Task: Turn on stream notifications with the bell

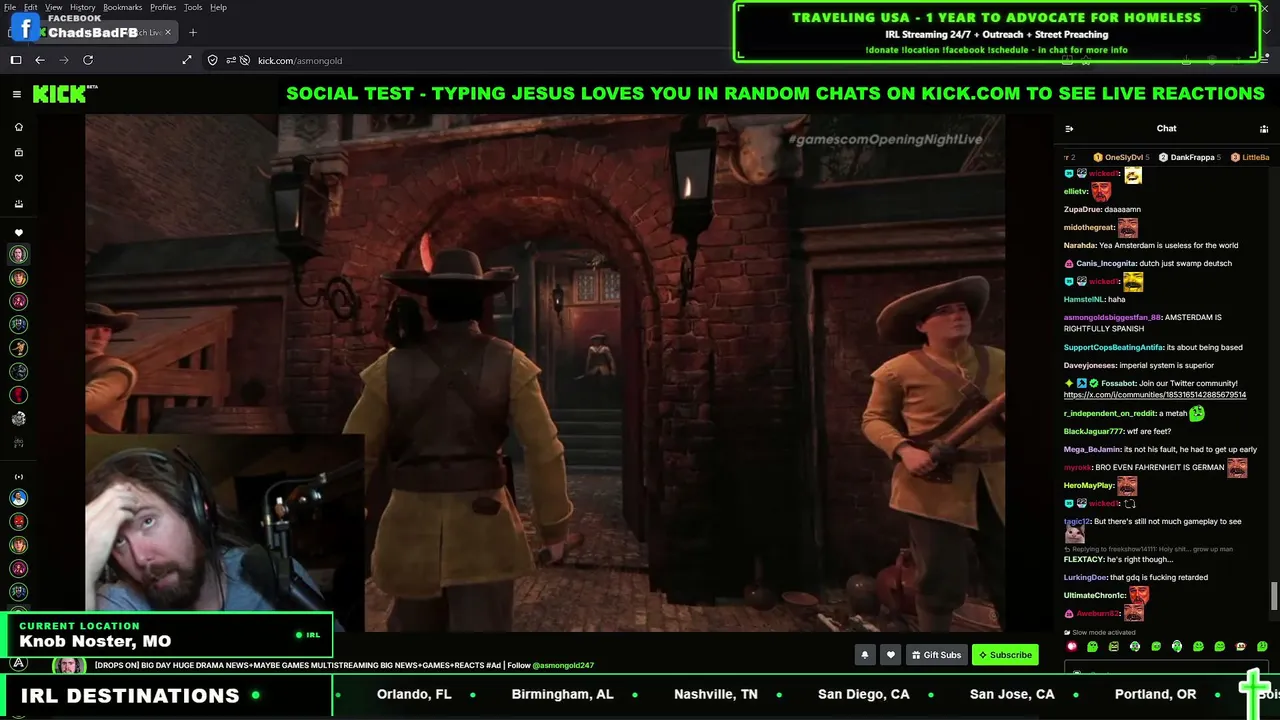Action: 865,655
